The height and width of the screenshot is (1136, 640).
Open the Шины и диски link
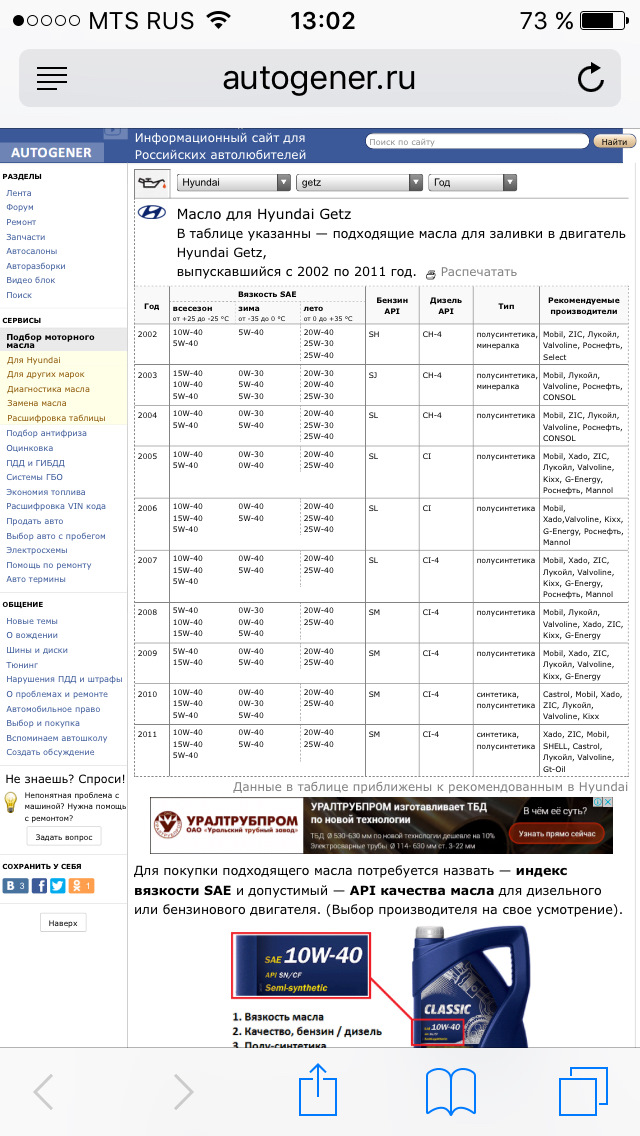tap(37, 650)
